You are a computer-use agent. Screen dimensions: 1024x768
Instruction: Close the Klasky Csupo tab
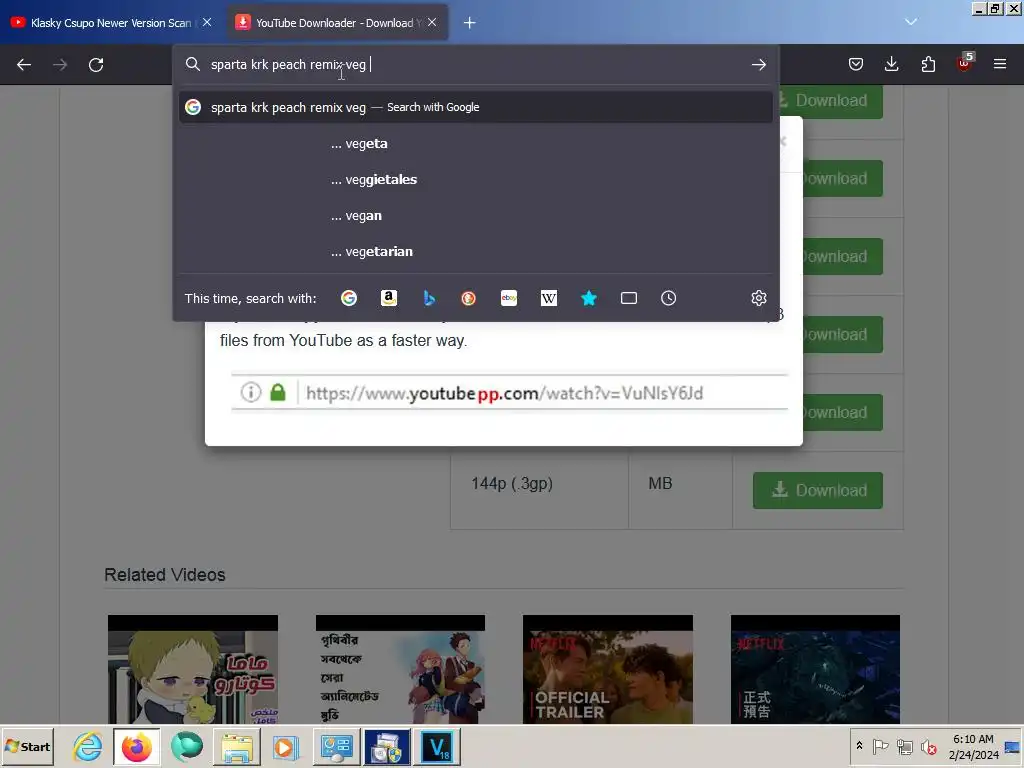(207, 22)
